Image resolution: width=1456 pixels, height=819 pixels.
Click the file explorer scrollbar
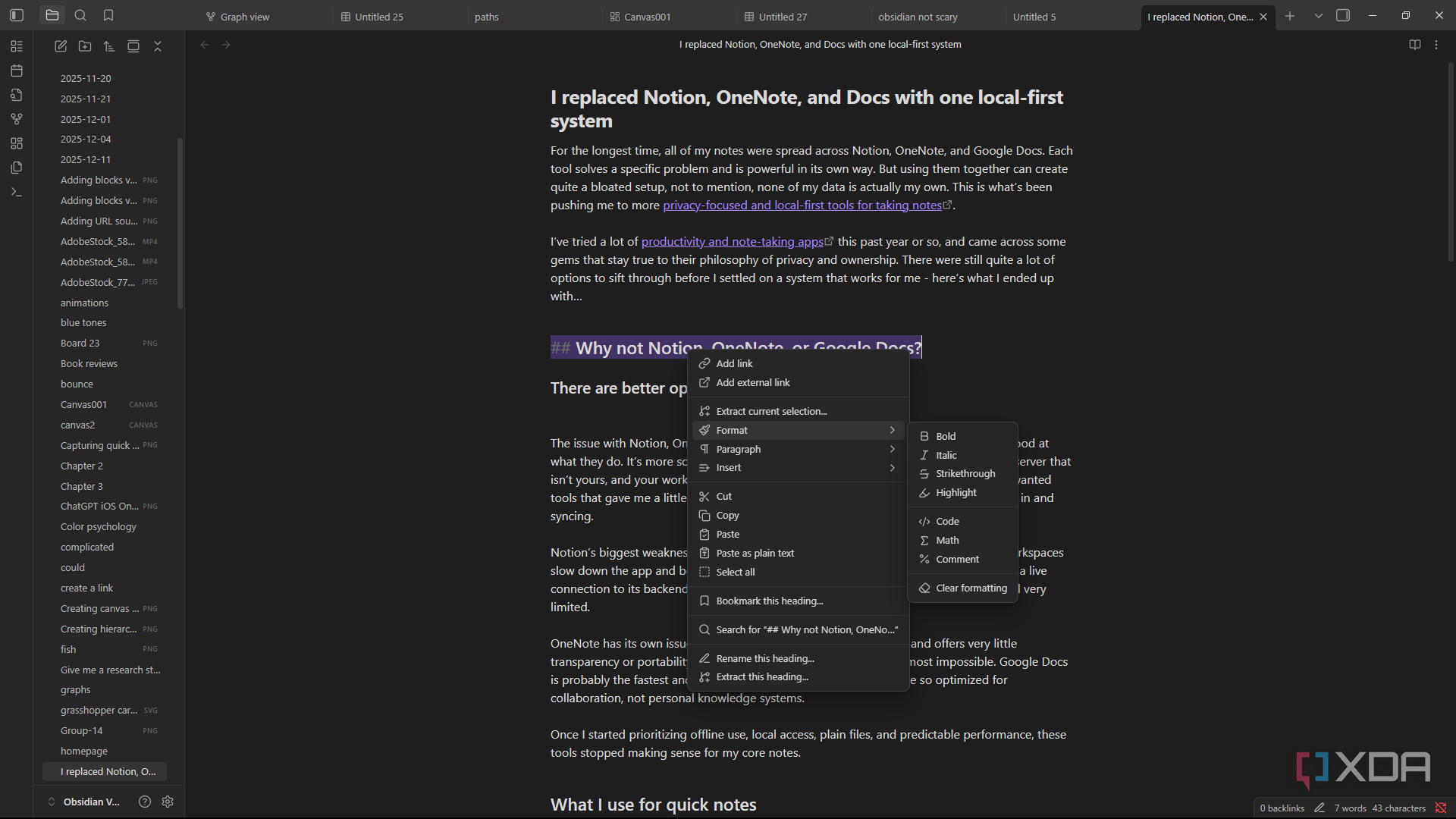tap(180, 224)
